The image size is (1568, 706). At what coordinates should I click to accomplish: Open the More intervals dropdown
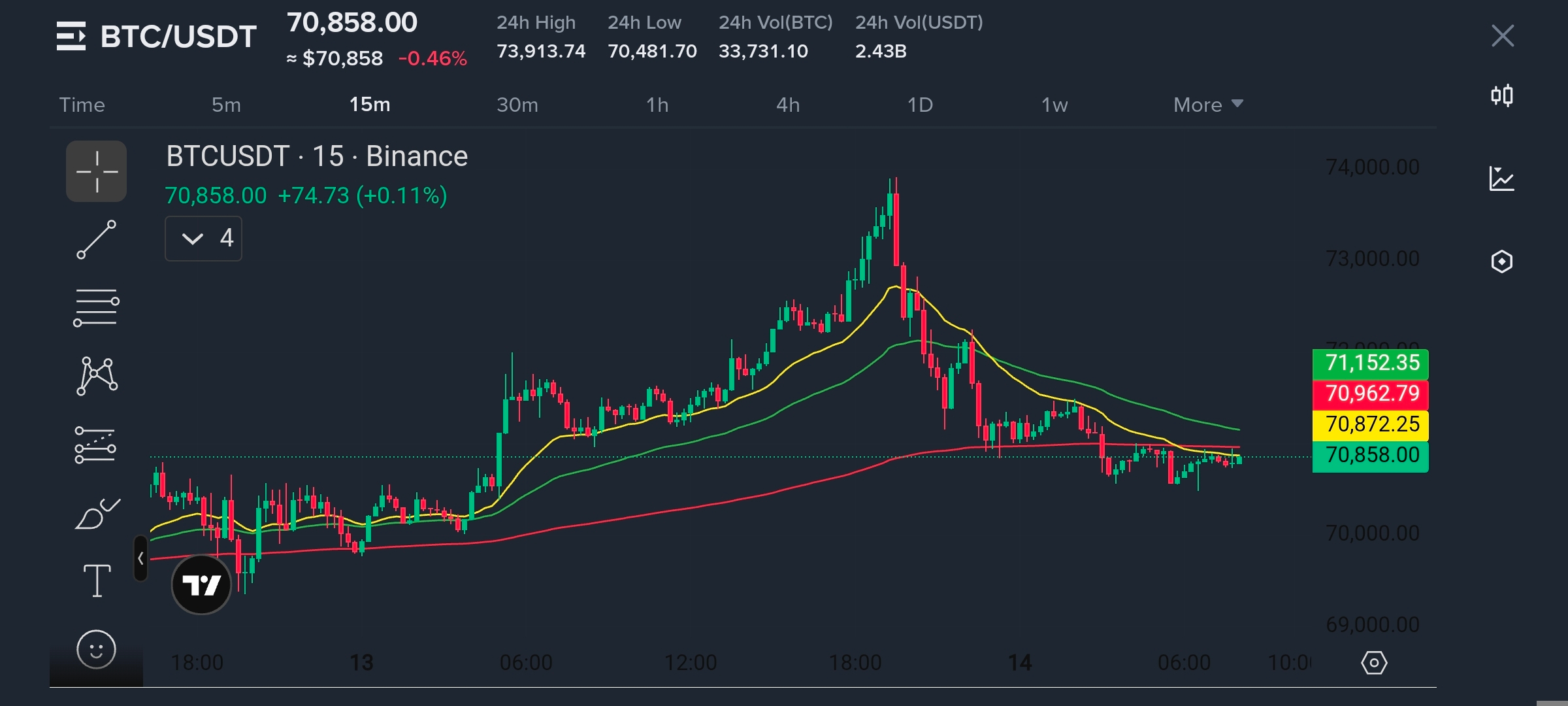pyautogui.click(x=1207, y=105)
